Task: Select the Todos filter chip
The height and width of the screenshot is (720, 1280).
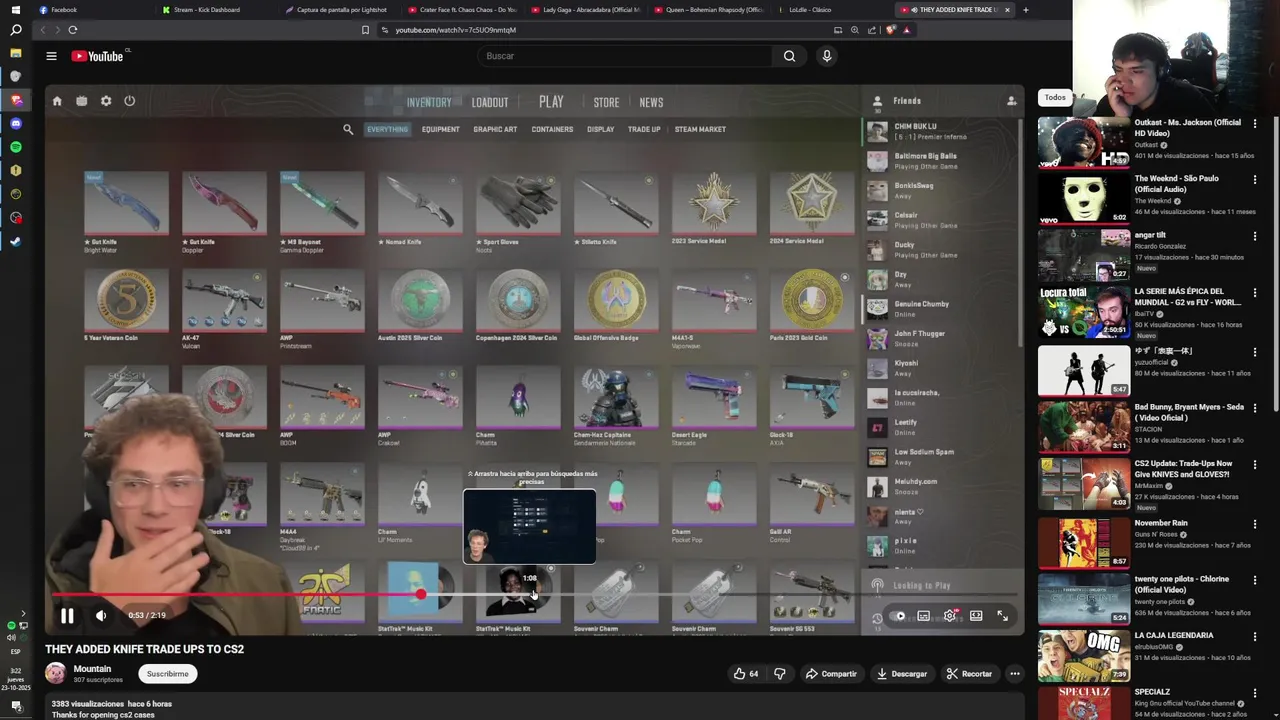Action: coord(1055,97)
